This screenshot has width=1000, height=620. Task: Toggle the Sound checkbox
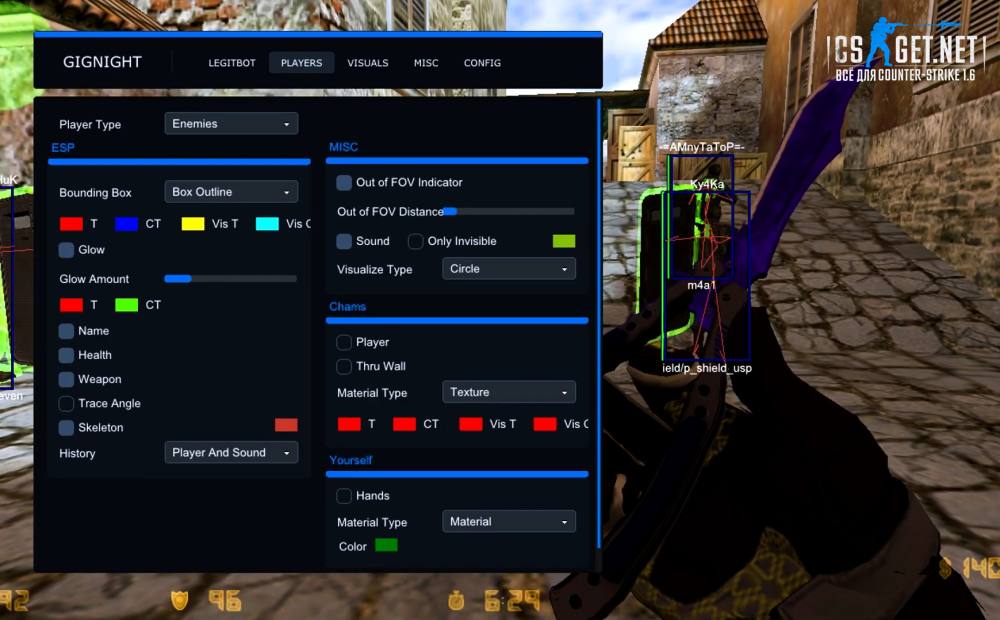(x=344, y=241)
